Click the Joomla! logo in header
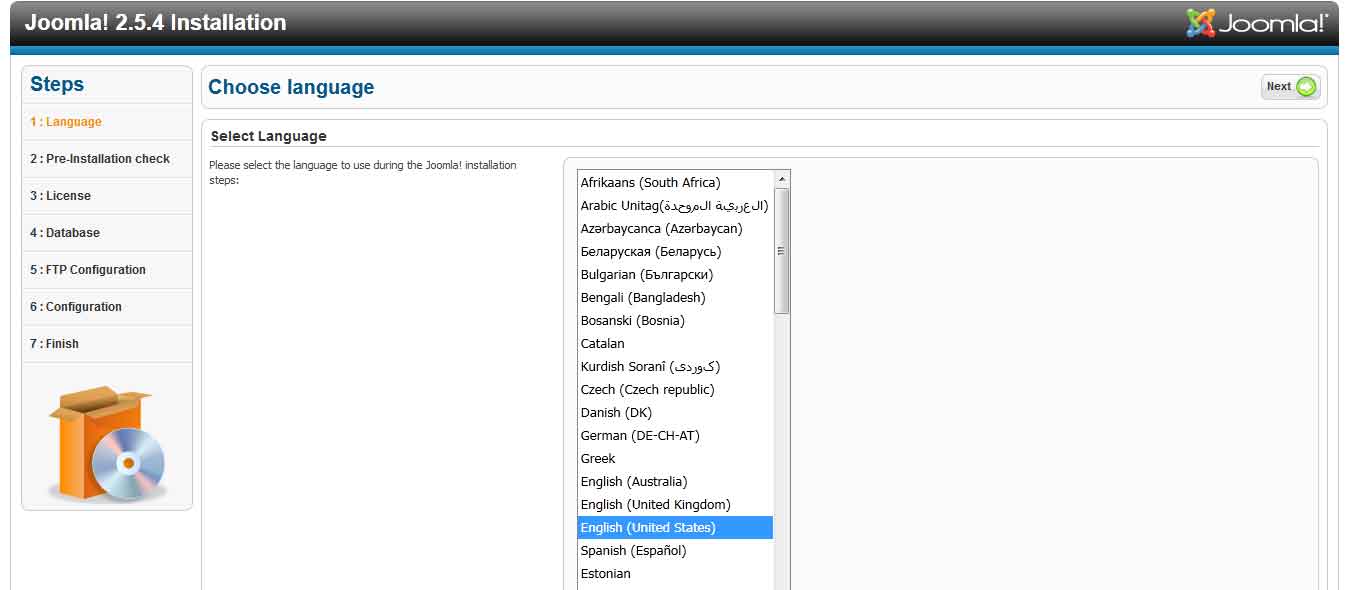Image resolution: width=1347 pixels, height=590 pixels. (1257, 23)
